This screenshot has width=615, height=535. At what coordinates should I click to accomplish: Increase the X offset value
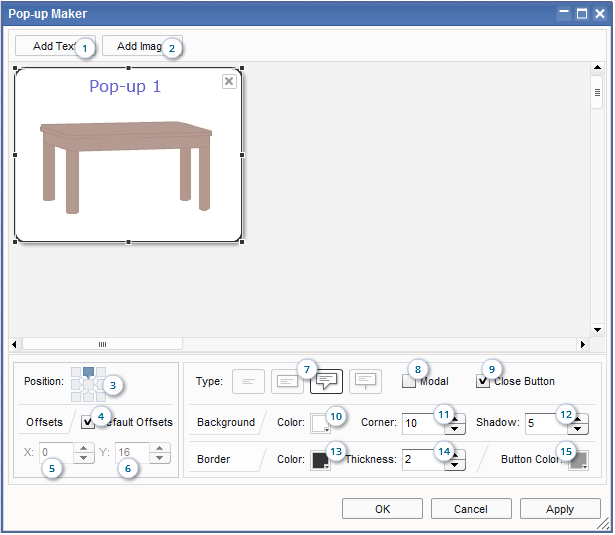(84, 448)
